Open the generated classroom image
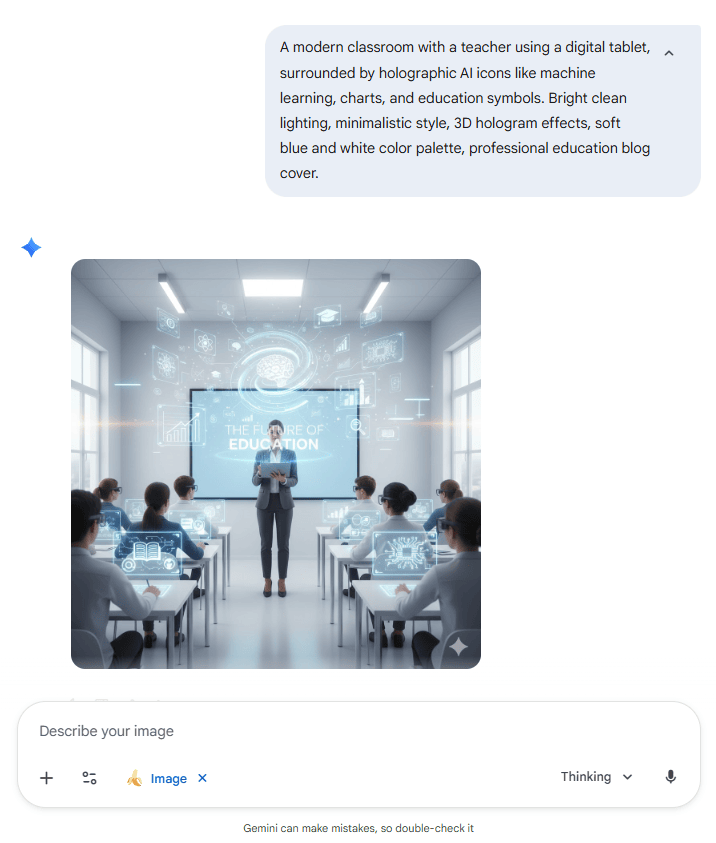Image resolution: width=716 pixels, height=843 pixels. [276, 464]
